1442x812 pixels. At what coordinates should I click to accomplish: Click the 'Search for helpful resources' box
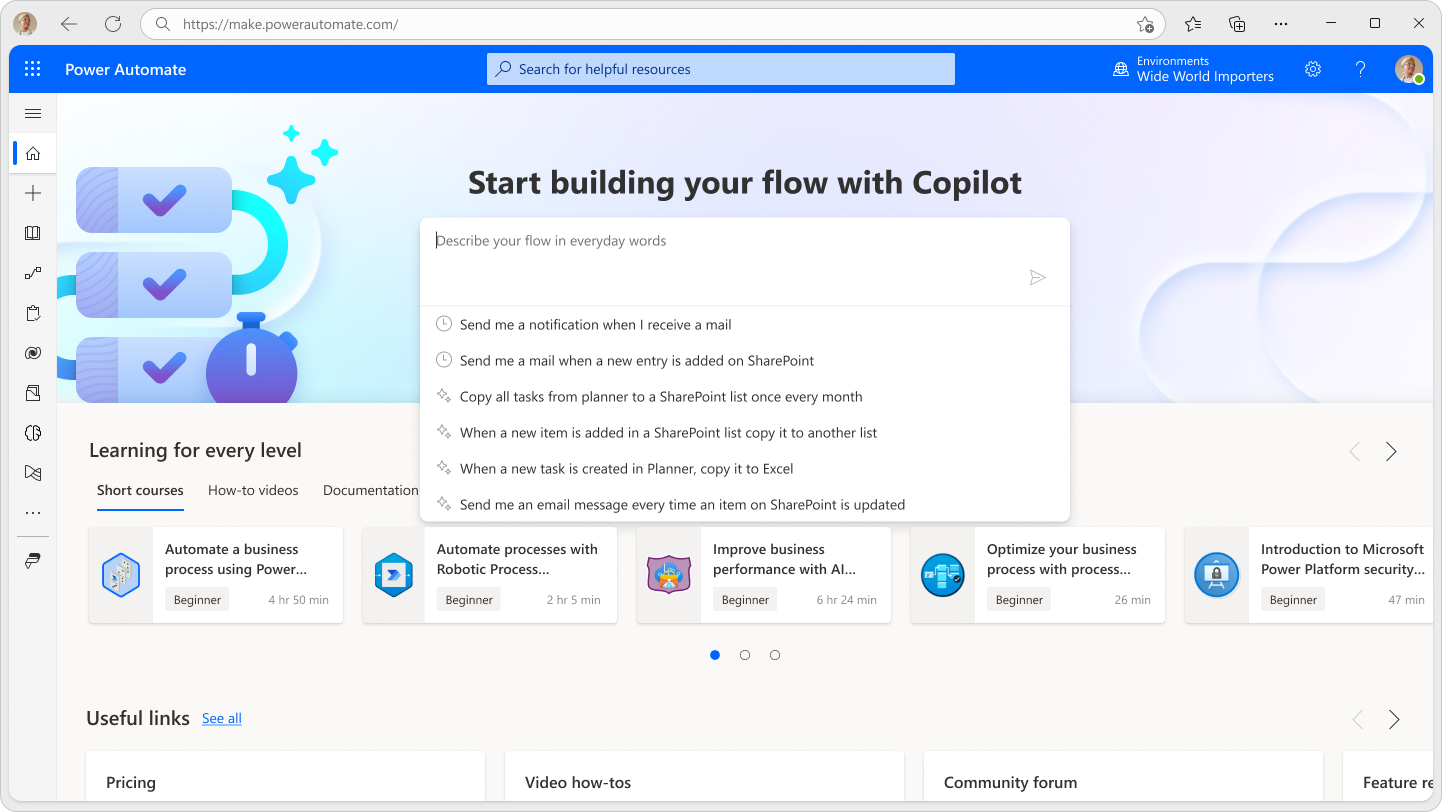[721, 69]
